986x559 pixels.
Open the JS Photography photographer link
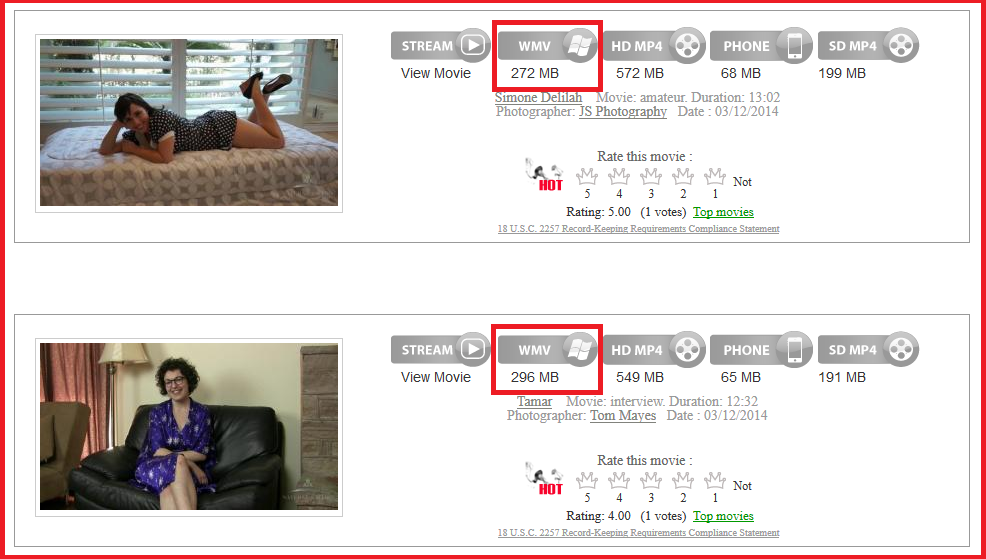click(623, 112)
